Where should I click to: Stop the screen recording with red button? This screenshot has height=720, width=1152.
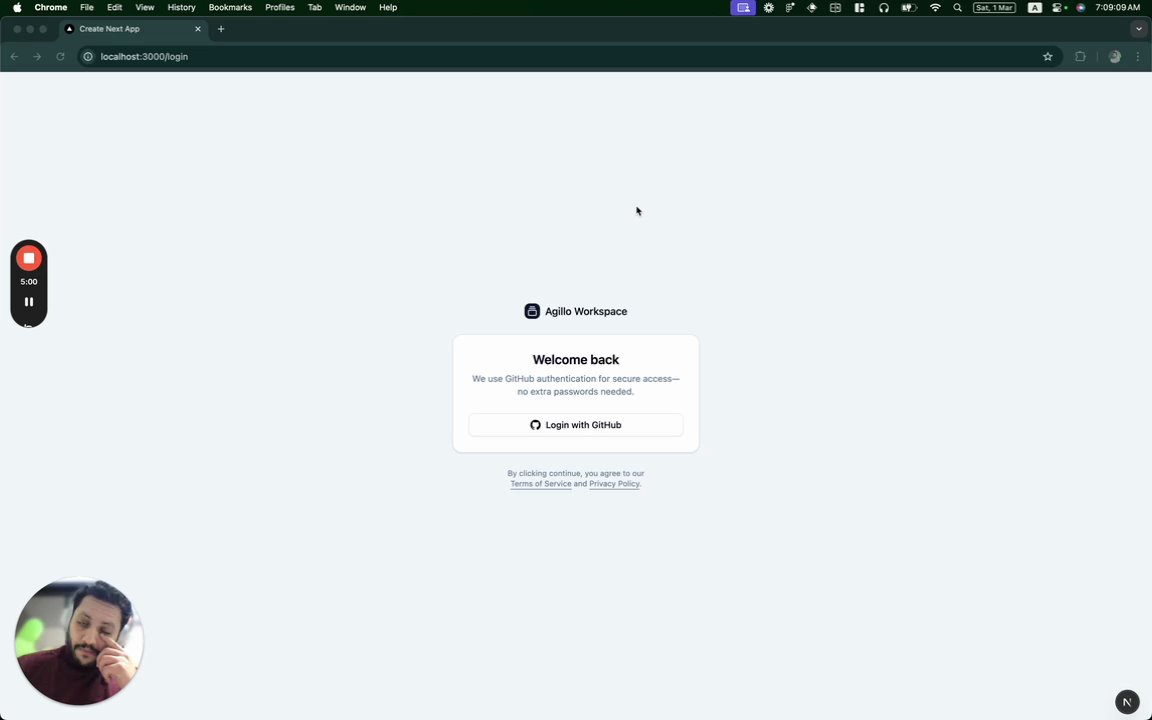coord(29,258)
